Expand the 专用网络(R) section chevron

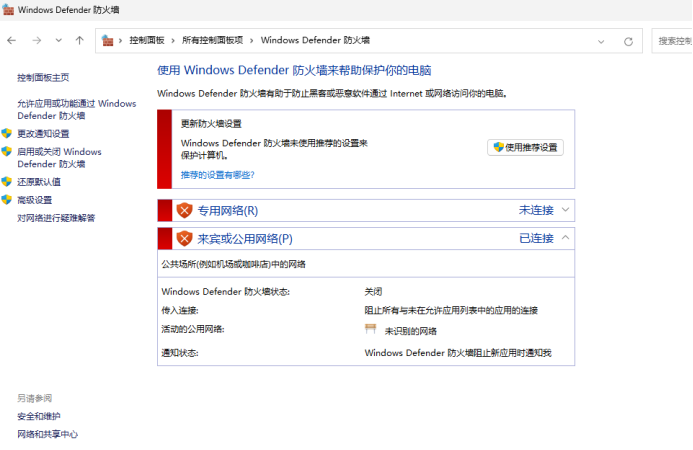(x=565, y=210)
